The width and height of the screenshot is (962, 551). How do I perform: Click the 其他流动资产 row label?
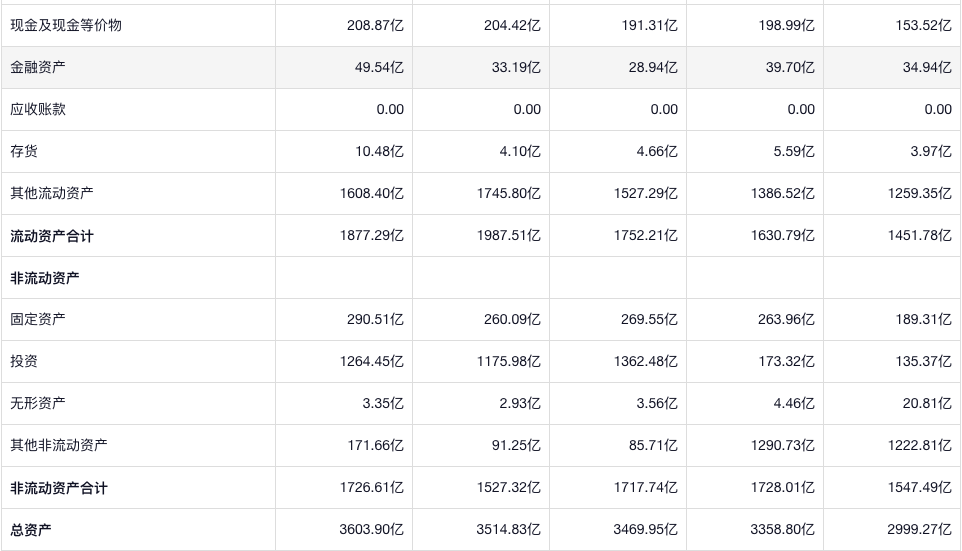pos(52,193)
